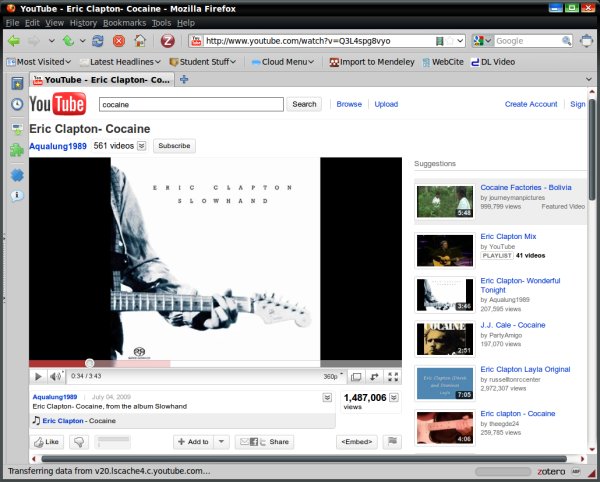Image resolution: width=600 pixels, height=482 pixels.
Task: Open the Upload link
Action: tap(386, 104)
